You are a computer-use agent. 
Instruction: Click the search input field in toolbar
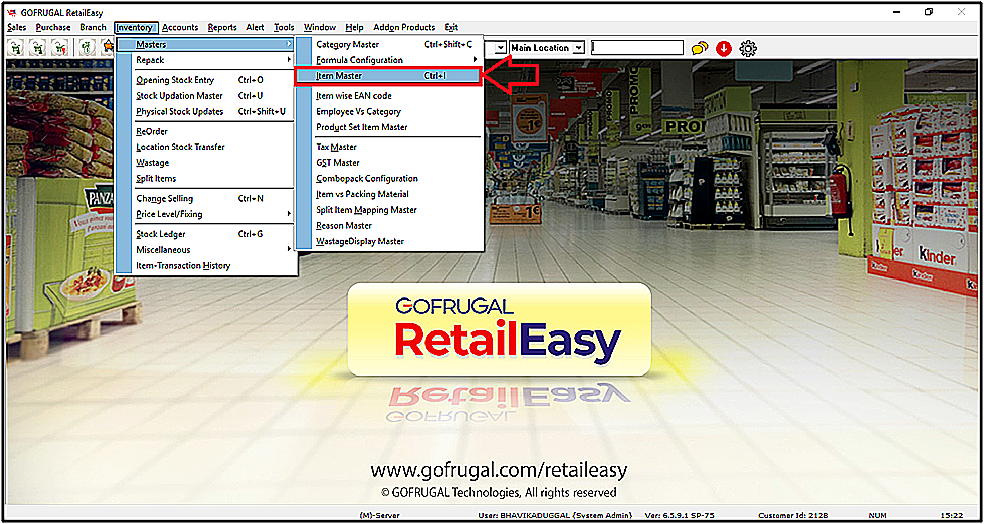(x=637, y=48)
